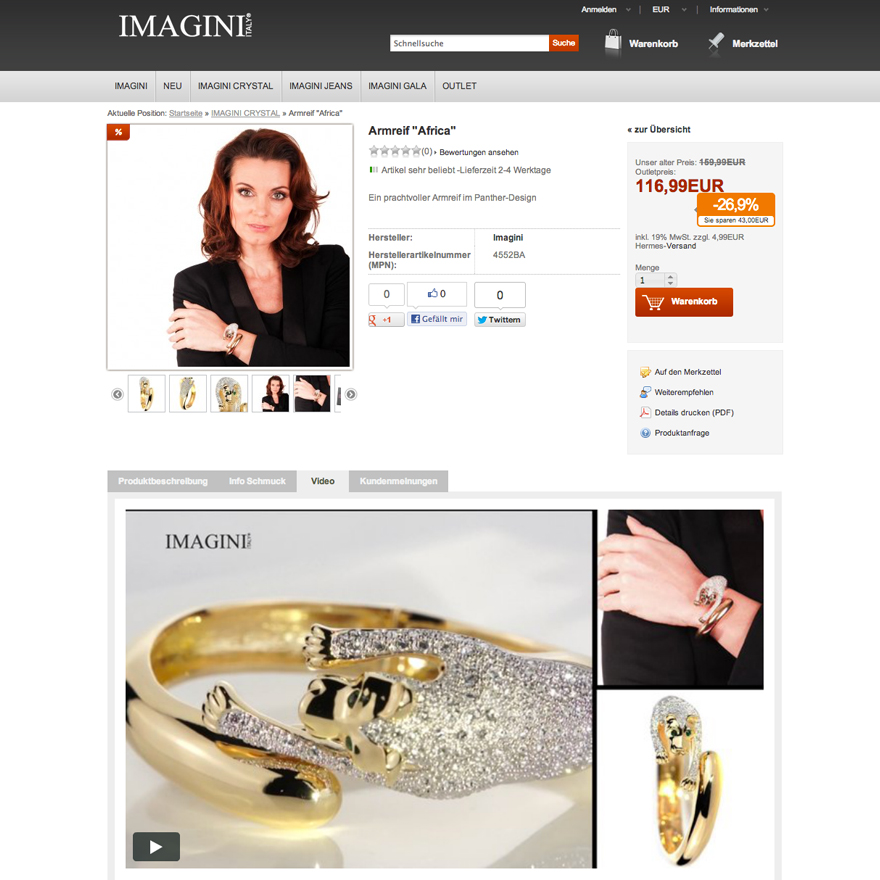Go back via zur Übersicht link
Image resolution: width=880 pixels, height=880 pixels.
point(659,130)
